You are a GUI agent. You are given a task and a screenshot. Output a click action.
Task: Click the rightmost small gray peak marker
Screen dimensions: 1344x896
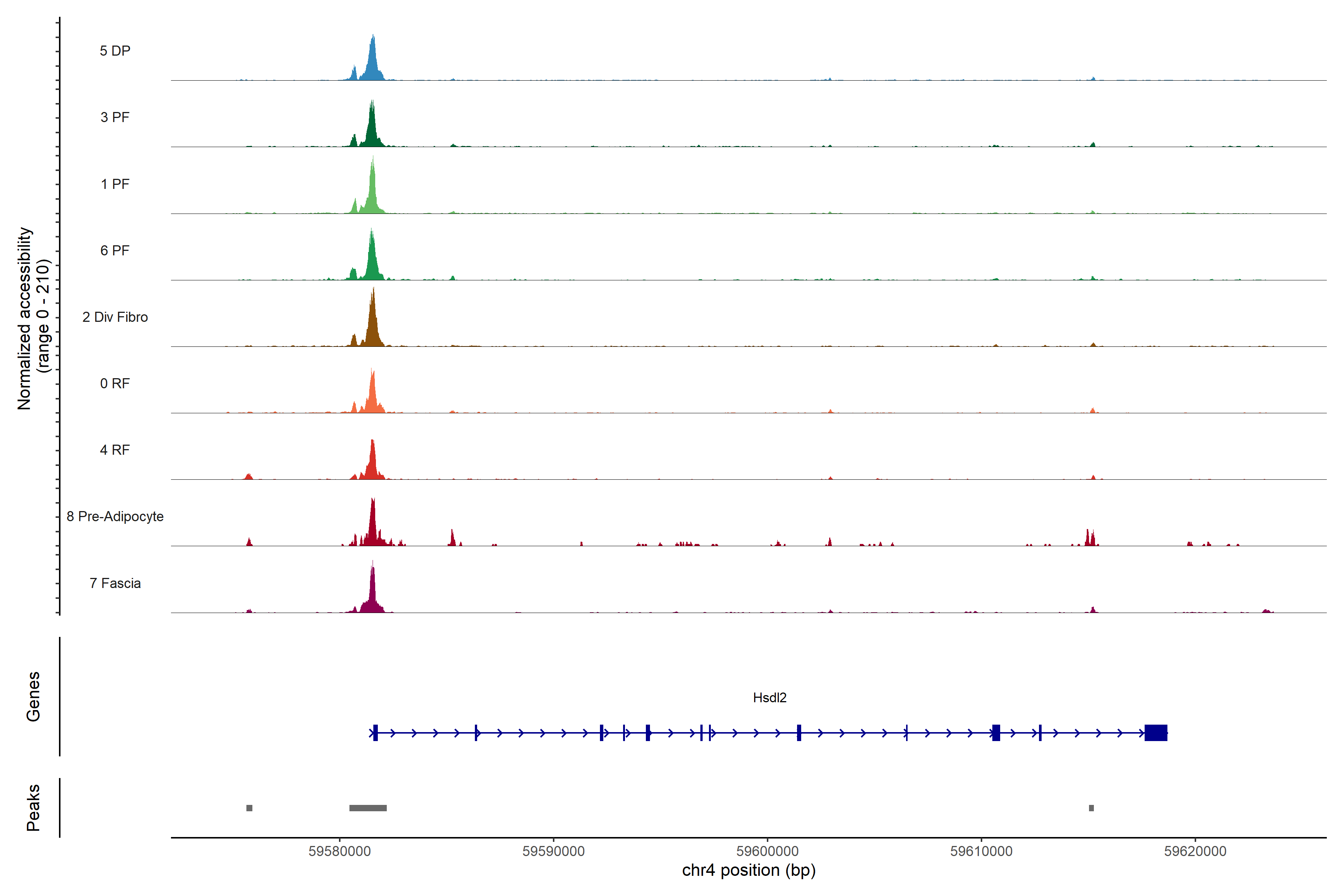point(1091,808)
